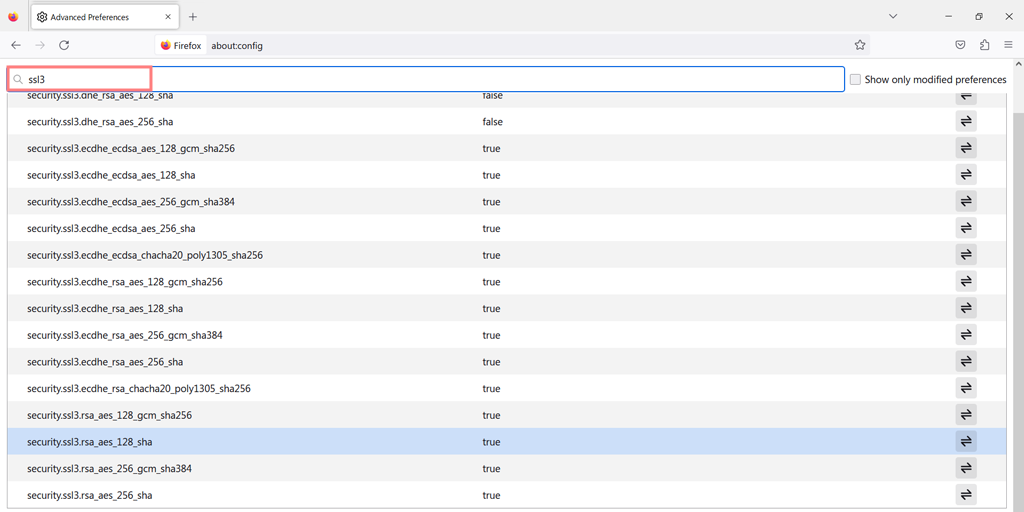Bookmark this page with the star
Screen dimensions: 1024x512
pyautogui.click(x=859, y=45)
